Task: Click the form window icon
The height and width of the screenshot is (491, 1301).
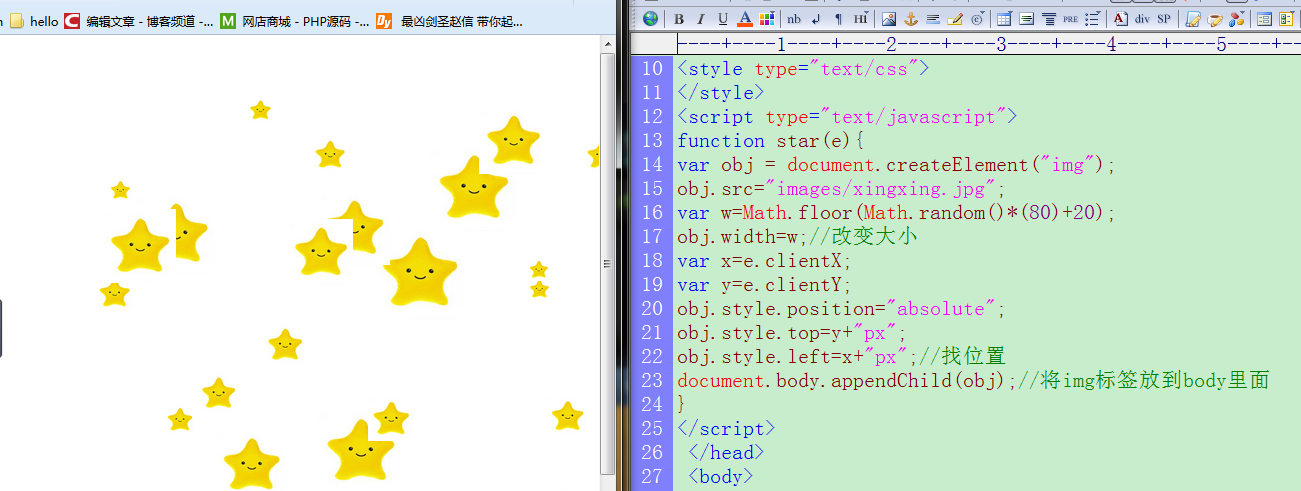Action: pos(1264,18)
